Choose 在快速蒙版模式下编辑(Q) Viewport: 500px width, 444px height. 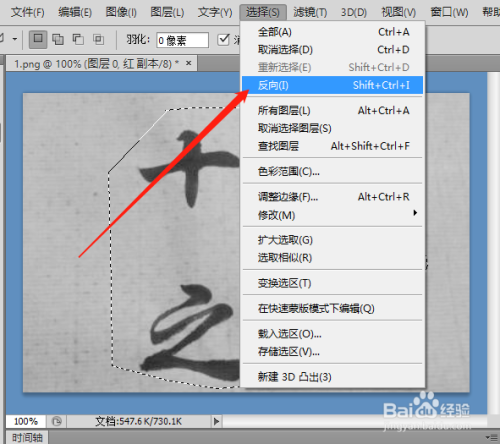click(x=332, y=309)
